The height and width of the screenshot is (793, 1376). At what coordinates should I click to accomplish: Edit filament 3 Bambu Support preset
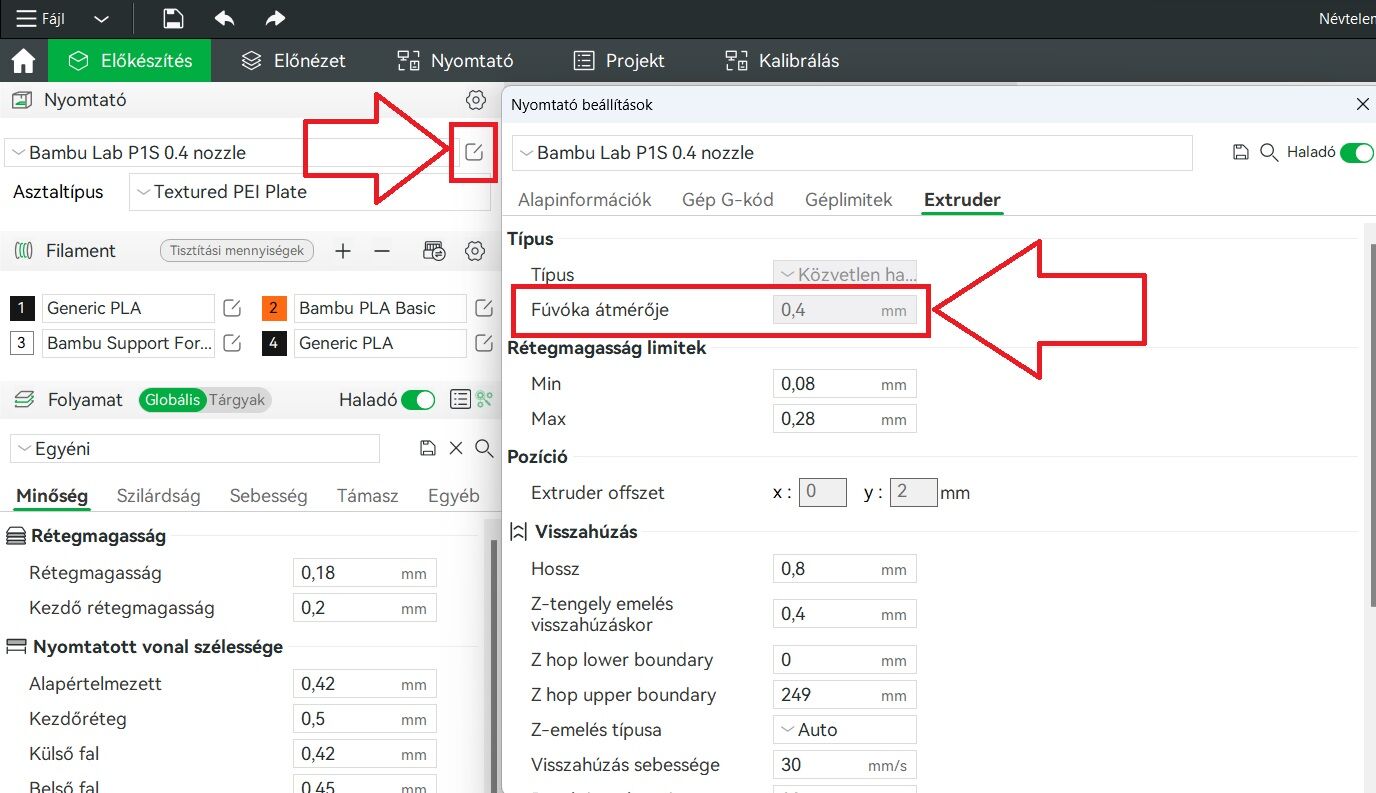point(232,343)
